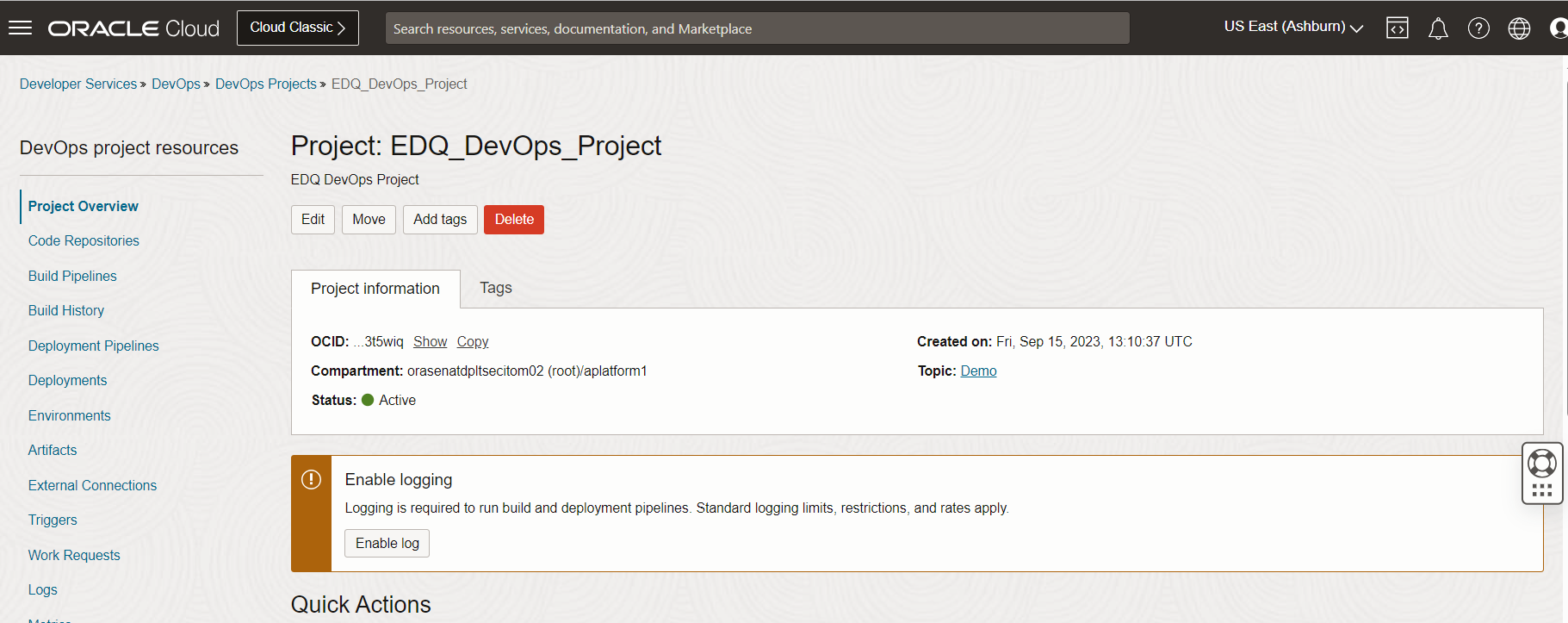View Triggers section

coord(53,520)
